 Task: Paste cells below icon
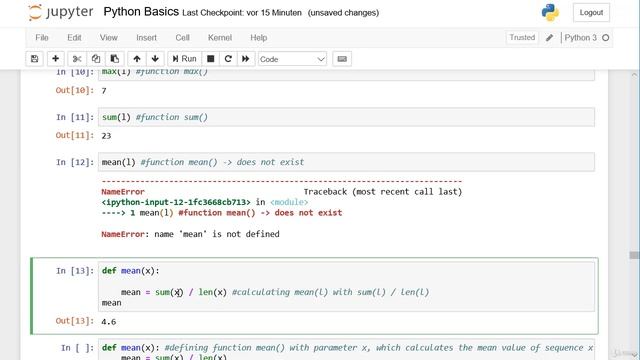(x=115, y=59)
